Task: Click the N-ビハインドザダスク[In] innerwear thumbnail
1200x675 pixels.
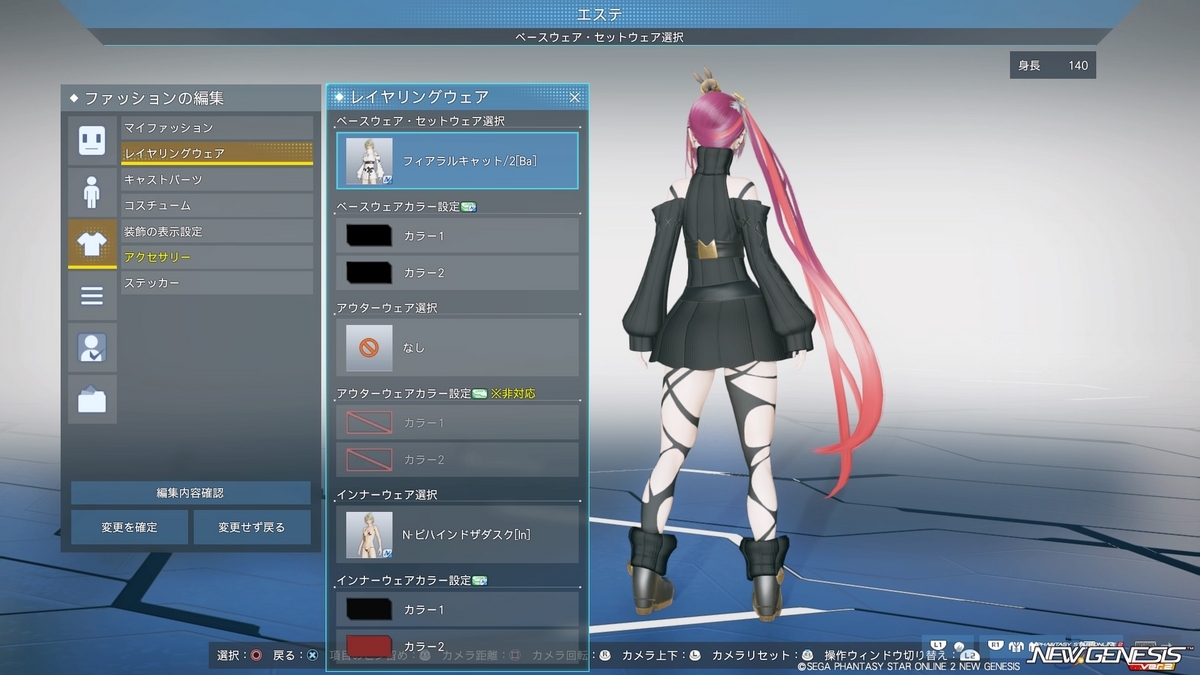Action: 369,534
